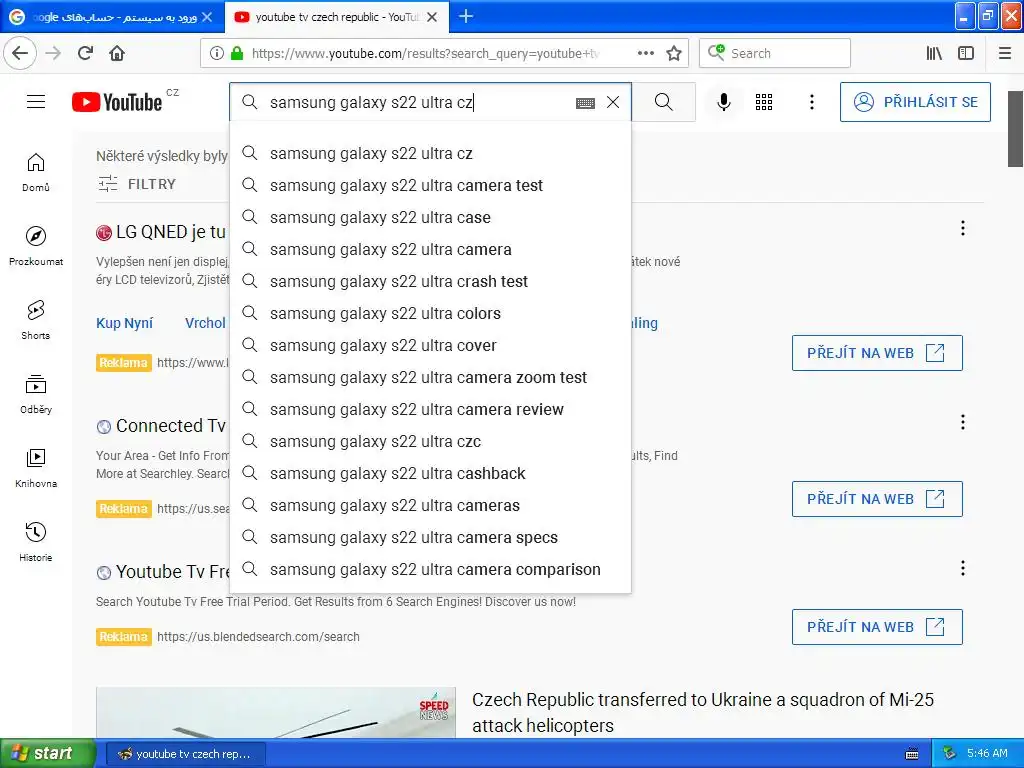Viewport: 1024px width, 768px height.
Task: Open the YouTube apps grid
Action: pyautogui.click(x=763, y=102)
